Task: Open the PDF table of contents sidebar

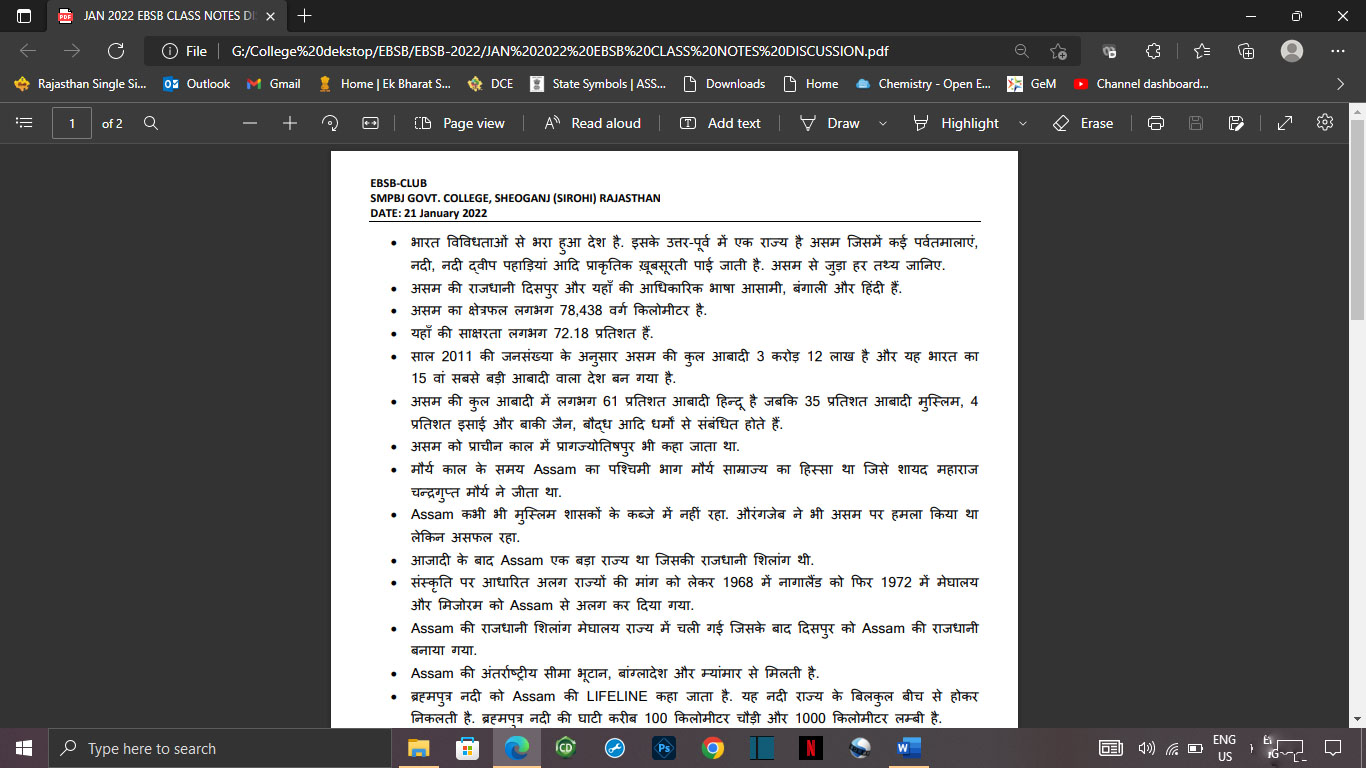Action: [25, 123]
